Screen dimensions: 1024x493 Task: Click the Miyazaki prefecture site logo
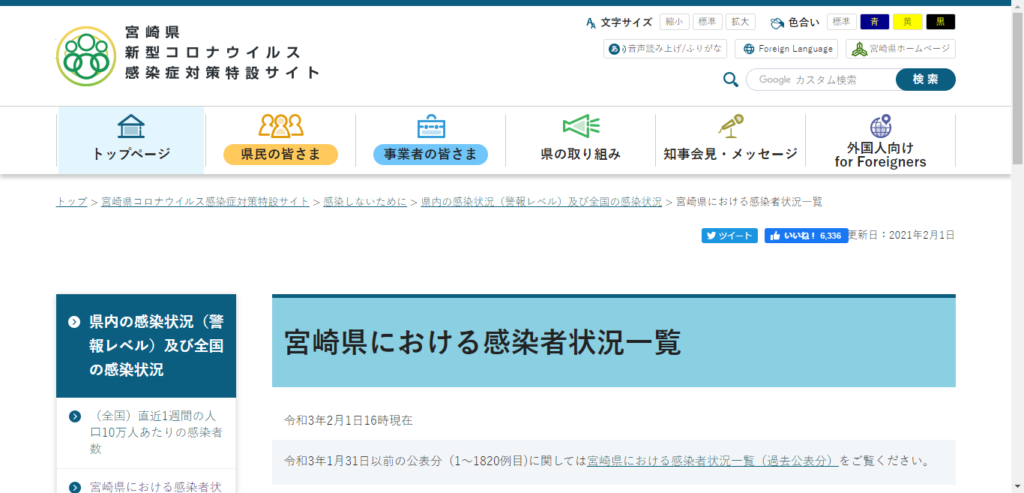[x=85, y=56]
